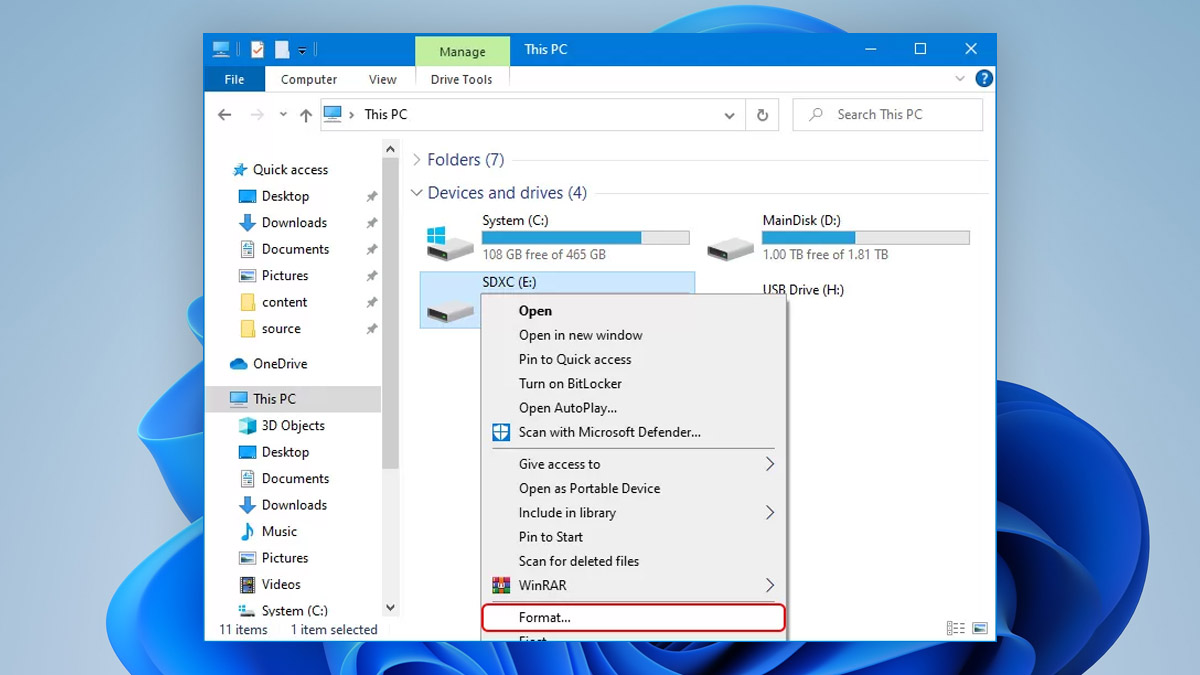Viewport: 1200px width, 675px height.
Task: Open Videos under This PC
Action: [281, 585]
